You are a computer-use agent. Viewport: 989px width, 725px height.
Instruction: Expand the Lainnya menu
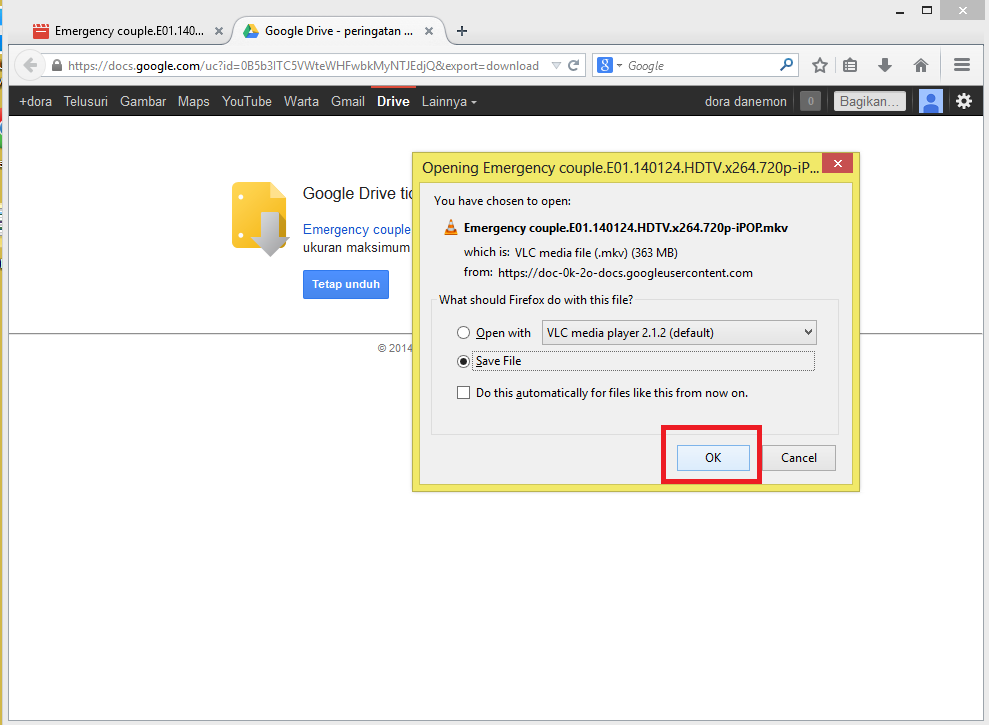(449, 102)
